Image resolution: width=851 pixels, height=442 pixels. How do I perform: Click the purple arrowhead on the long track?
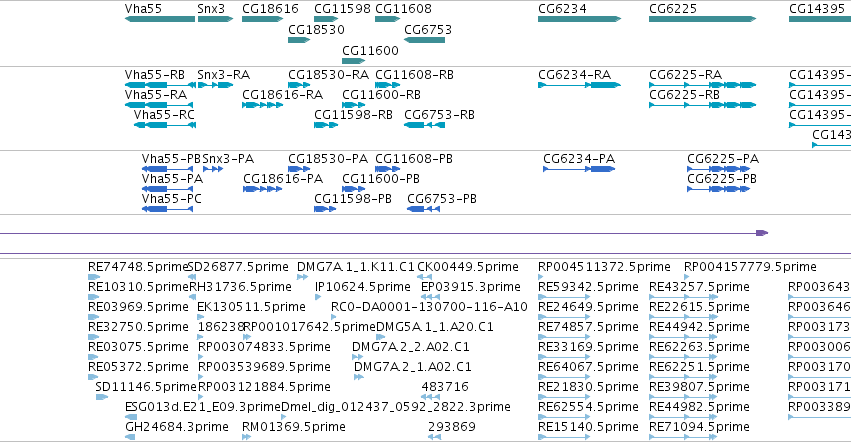point(762,233)
